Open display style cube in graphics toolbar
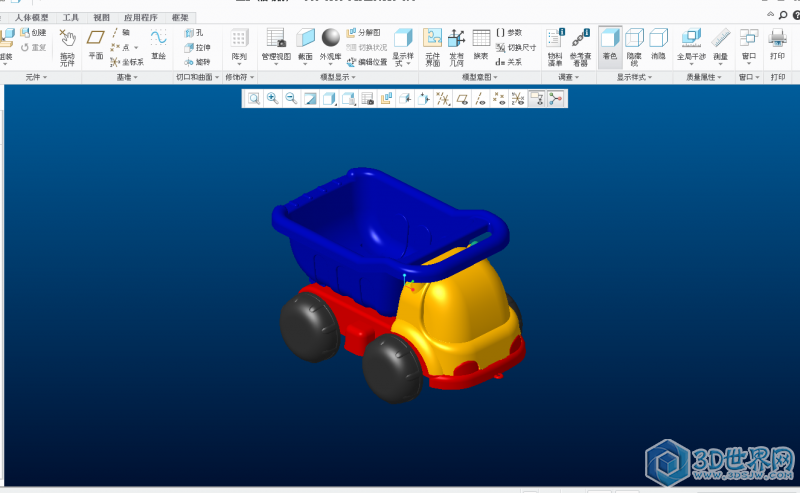The height and width of the screenshot is (493, 800). click(x=330, y=98)
